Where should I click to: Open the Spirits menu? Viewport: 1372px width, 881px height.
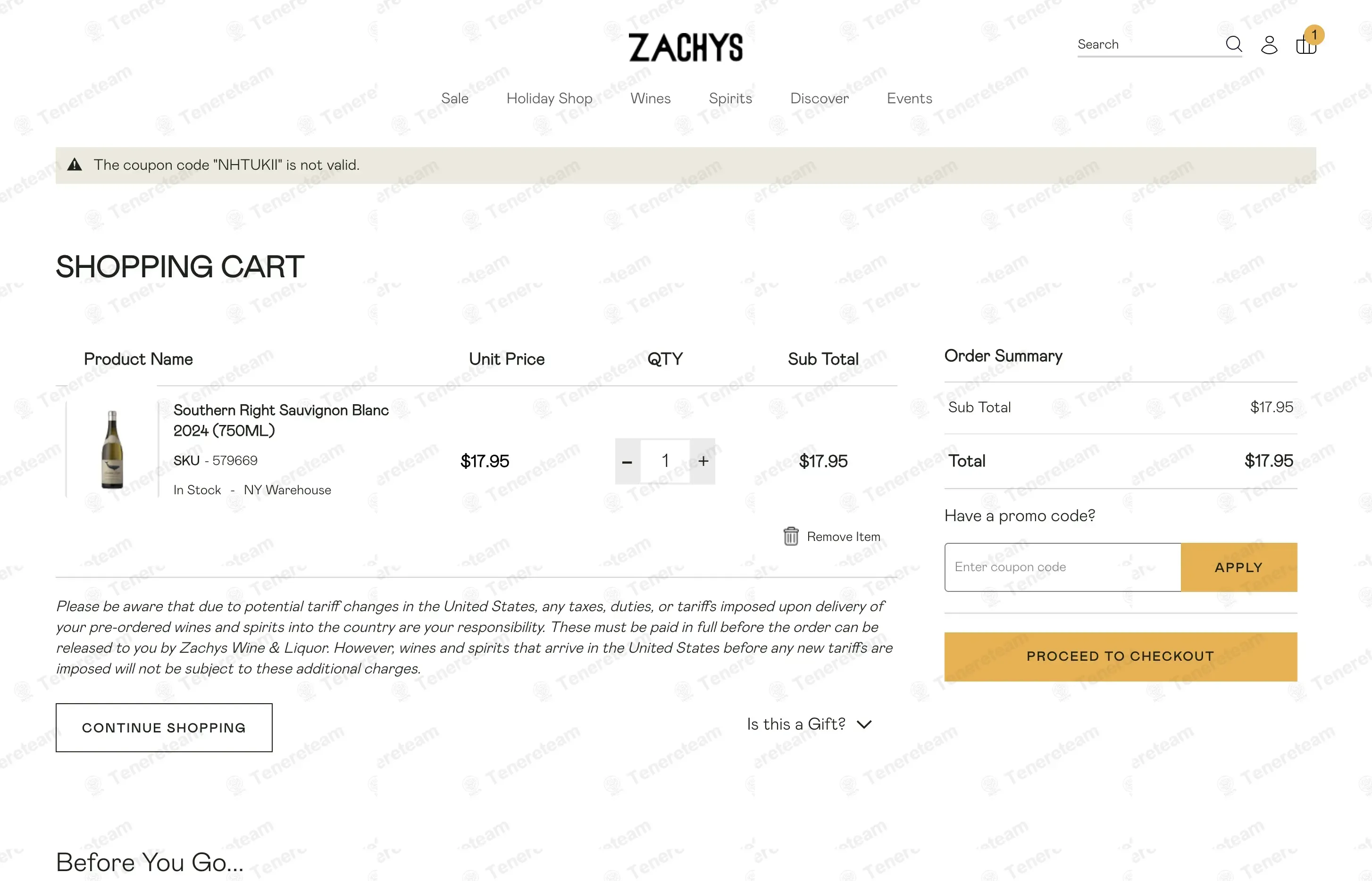point(730,99)
